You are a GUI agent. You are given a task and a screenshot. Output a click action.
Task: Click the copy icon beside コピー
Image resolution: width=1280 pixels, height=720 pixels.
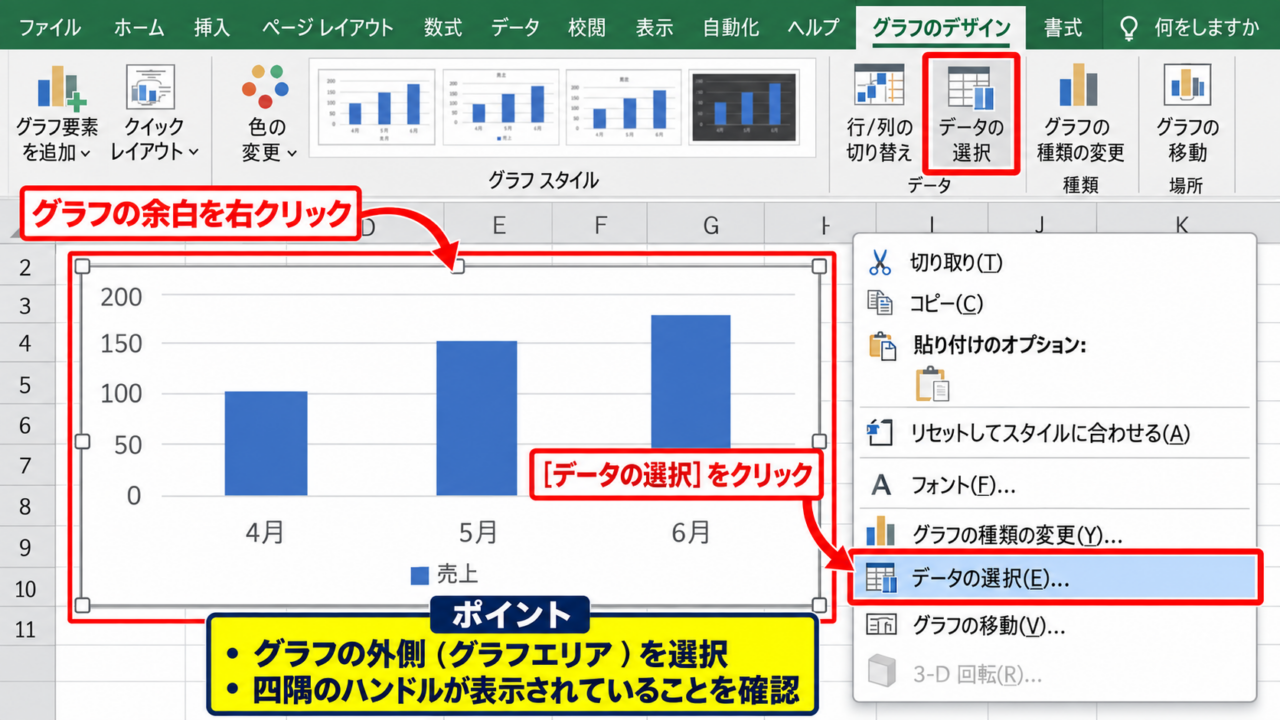pos(880,303)
